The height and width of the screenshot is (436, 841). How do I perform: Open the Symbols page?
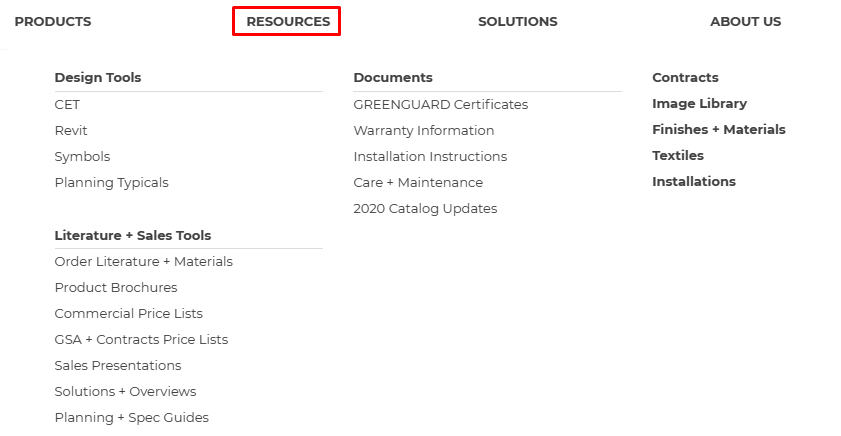[82, 156]
